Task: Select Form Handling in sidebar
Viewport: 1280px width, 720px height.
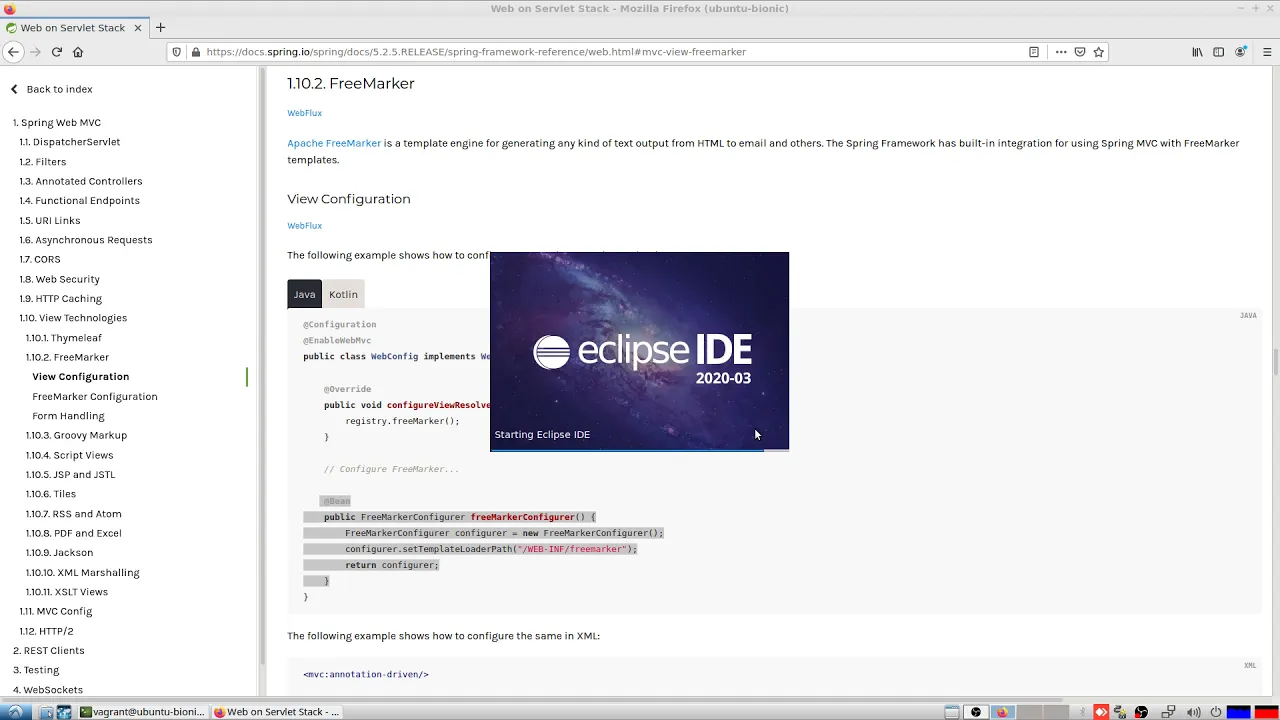Action: click(68, 416)
